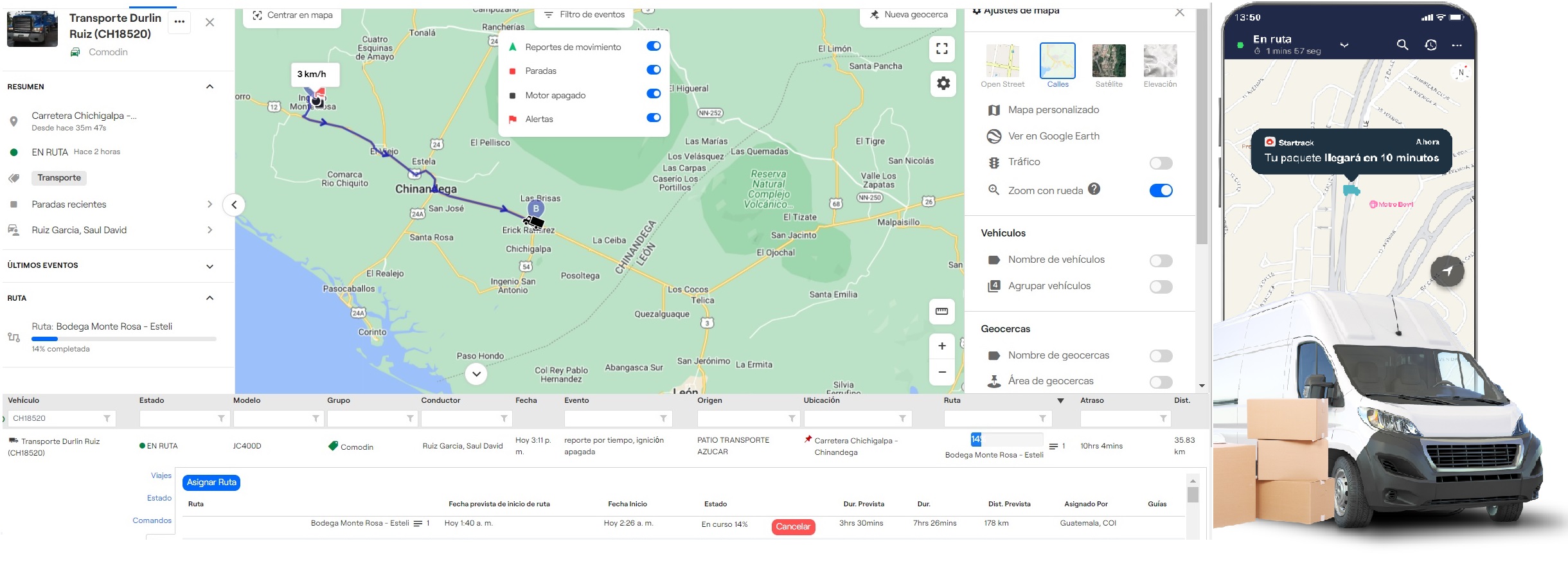Open the Comandos tab

tap(152, 520)
